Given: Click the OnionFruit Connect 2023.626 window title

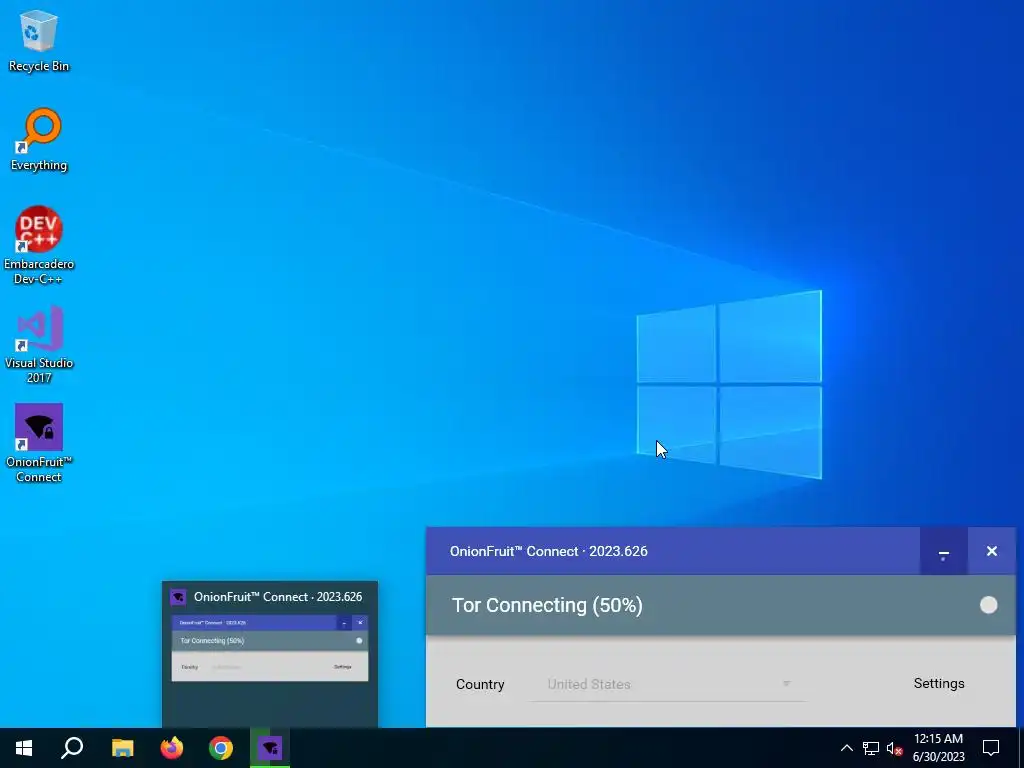Looking at the screenshot, I should (549, 551).
